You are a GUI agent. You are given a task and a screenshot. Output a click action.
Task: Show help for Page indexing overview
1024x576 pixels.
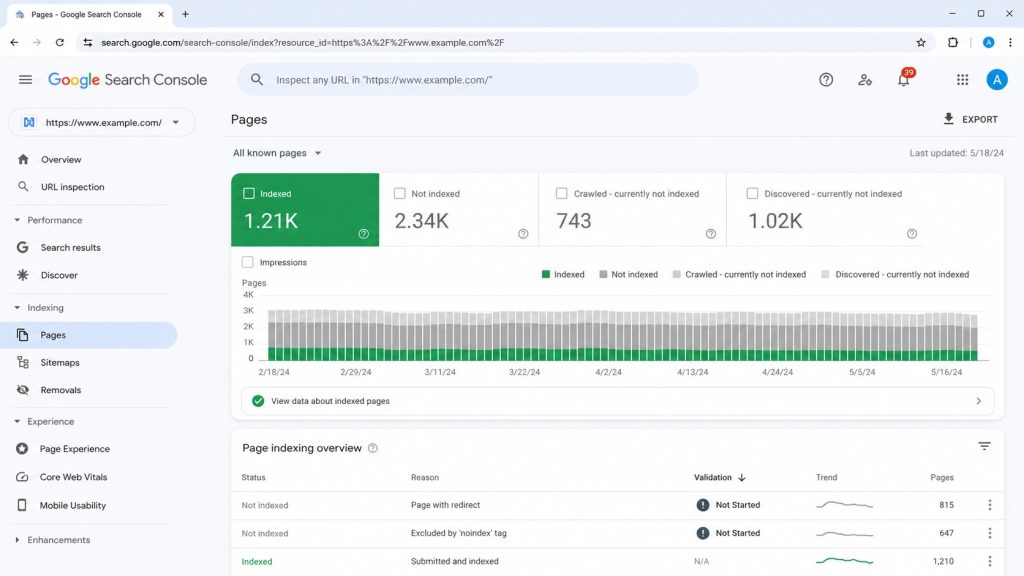pyautogui.click(x=373, y=448)
